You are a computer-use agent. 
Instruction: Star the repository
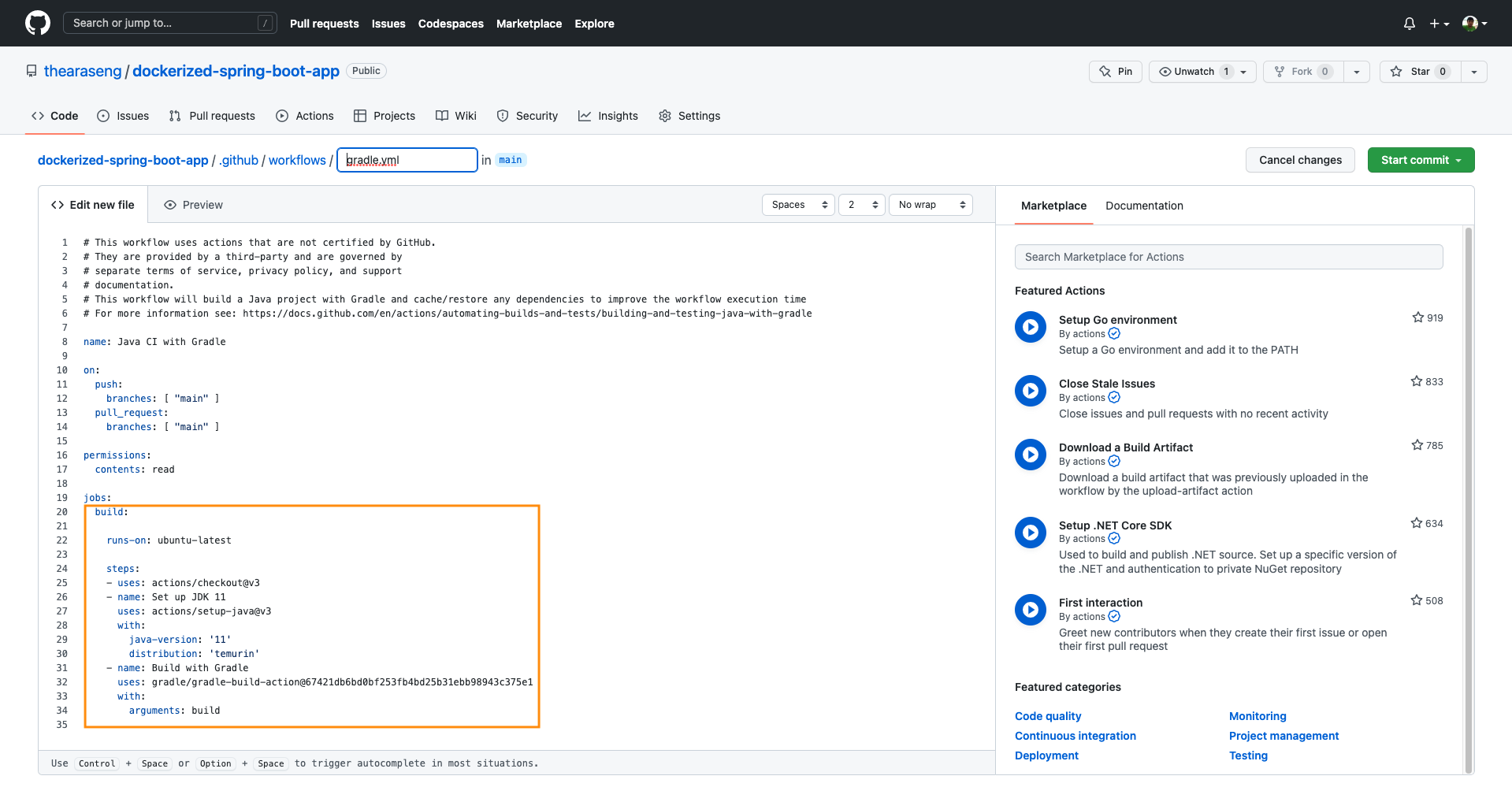pos(1420,72)
